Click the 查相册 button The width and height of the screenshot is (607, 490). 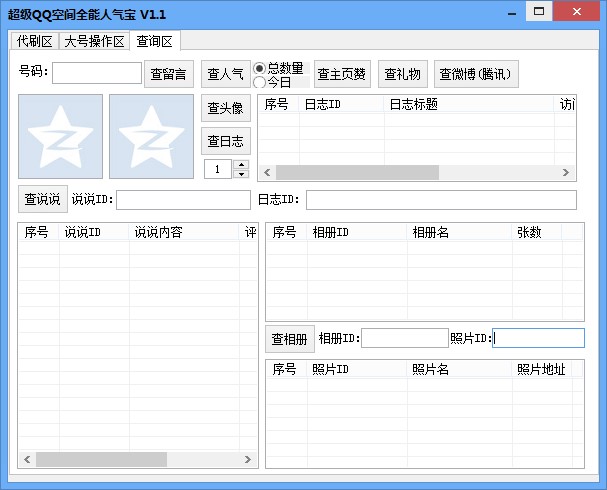coord(290,339)
